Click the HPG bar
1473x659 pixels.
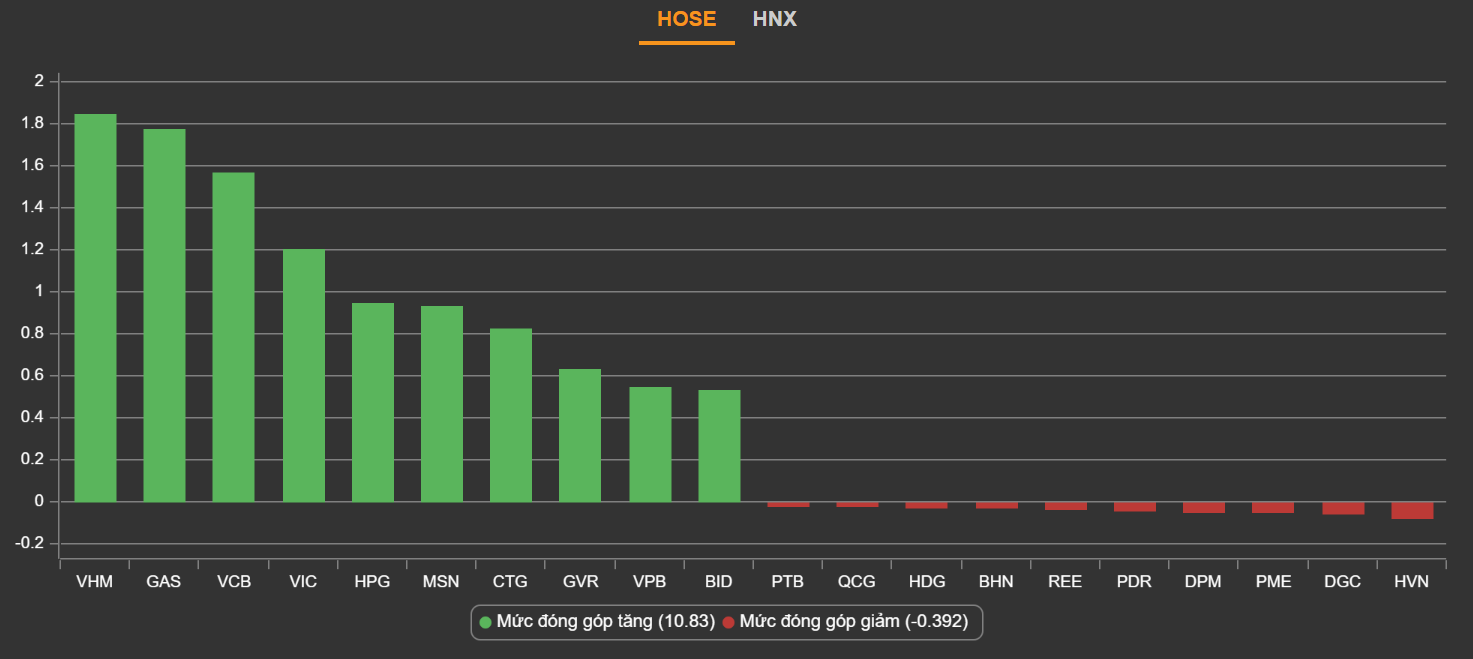(x=372, y=402)
